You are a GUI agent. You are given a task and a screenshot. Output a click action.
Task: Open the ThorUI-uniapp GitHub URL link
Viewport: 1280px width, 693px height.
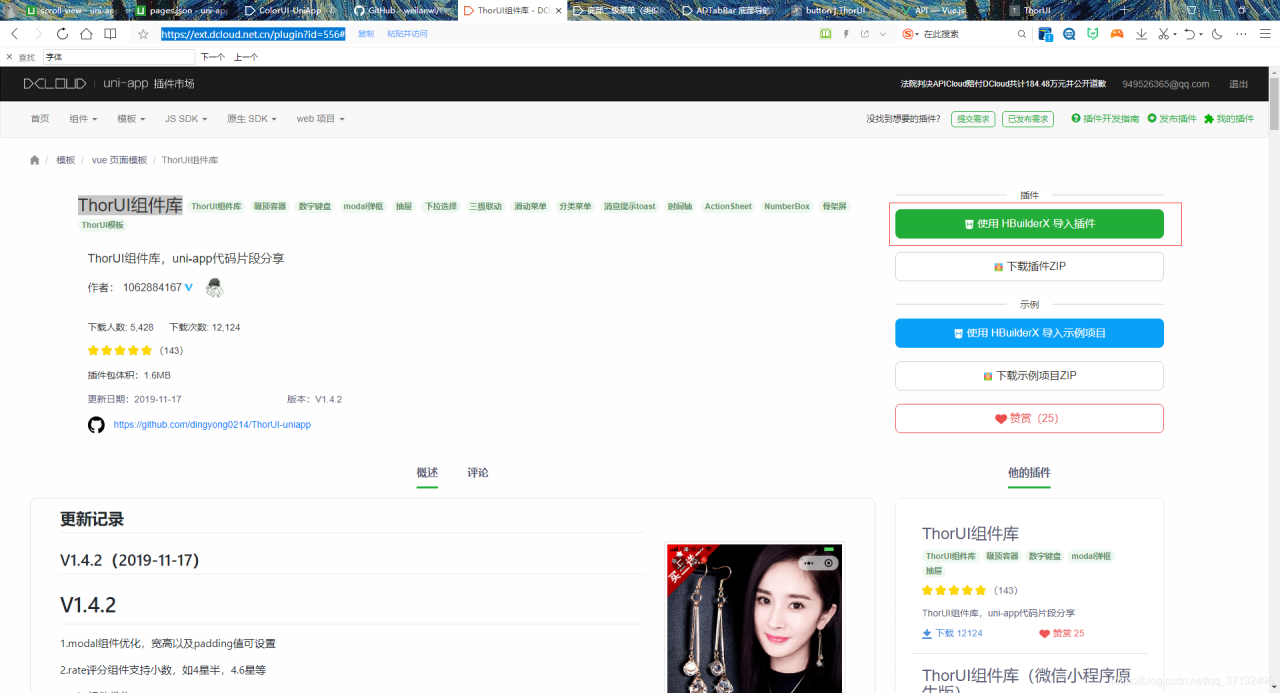coord(212,425)
